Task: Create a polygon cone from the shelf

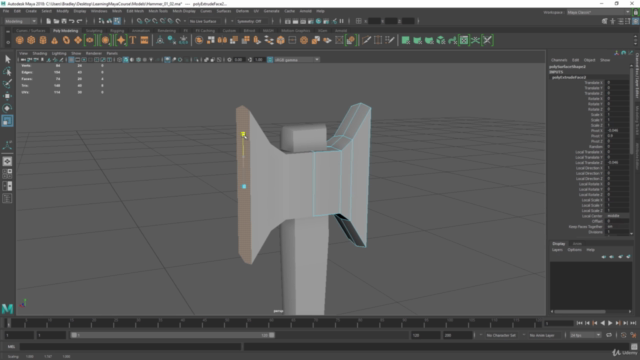Action: click(54, 40)
